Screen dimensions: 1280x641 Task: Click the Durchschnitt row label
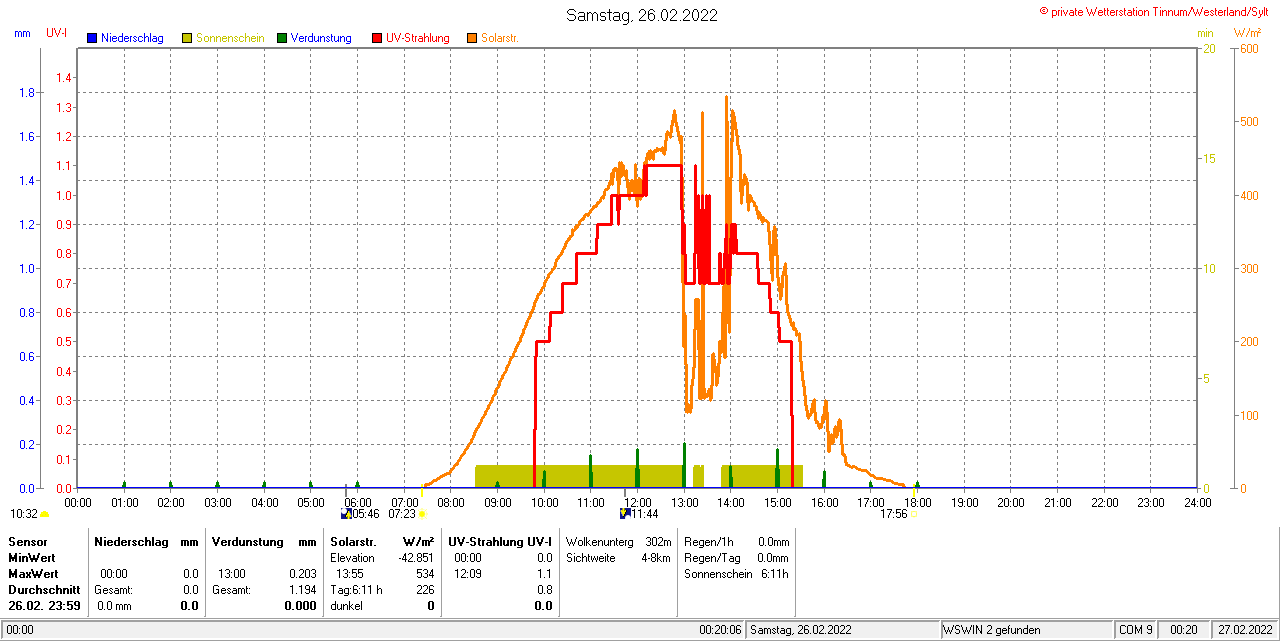[44, 590]
